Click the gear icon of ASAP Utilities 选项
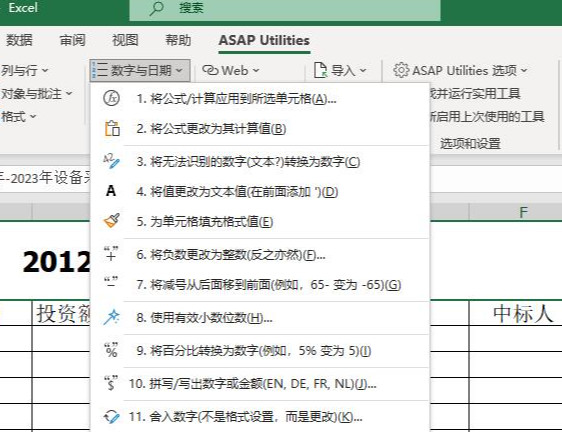 [401, 70]
